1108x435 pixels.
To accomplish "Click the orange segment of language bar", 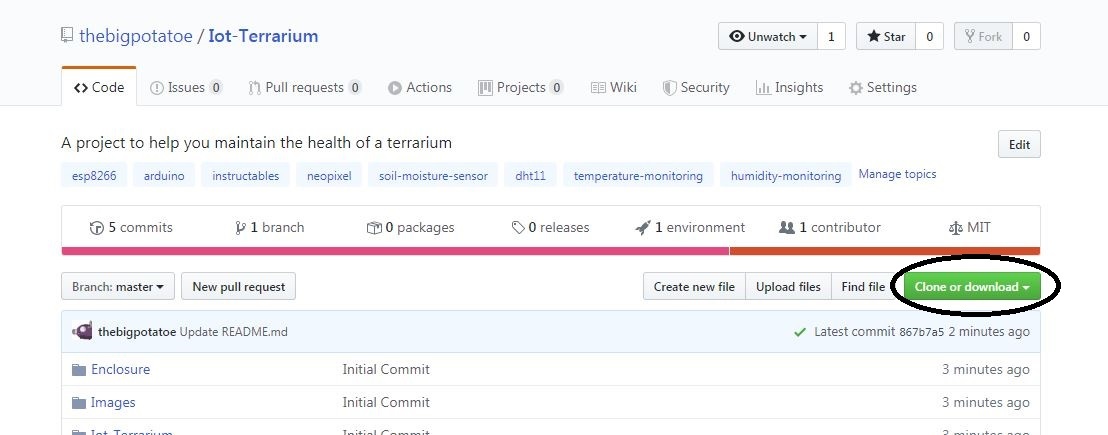I will point(885,251).
